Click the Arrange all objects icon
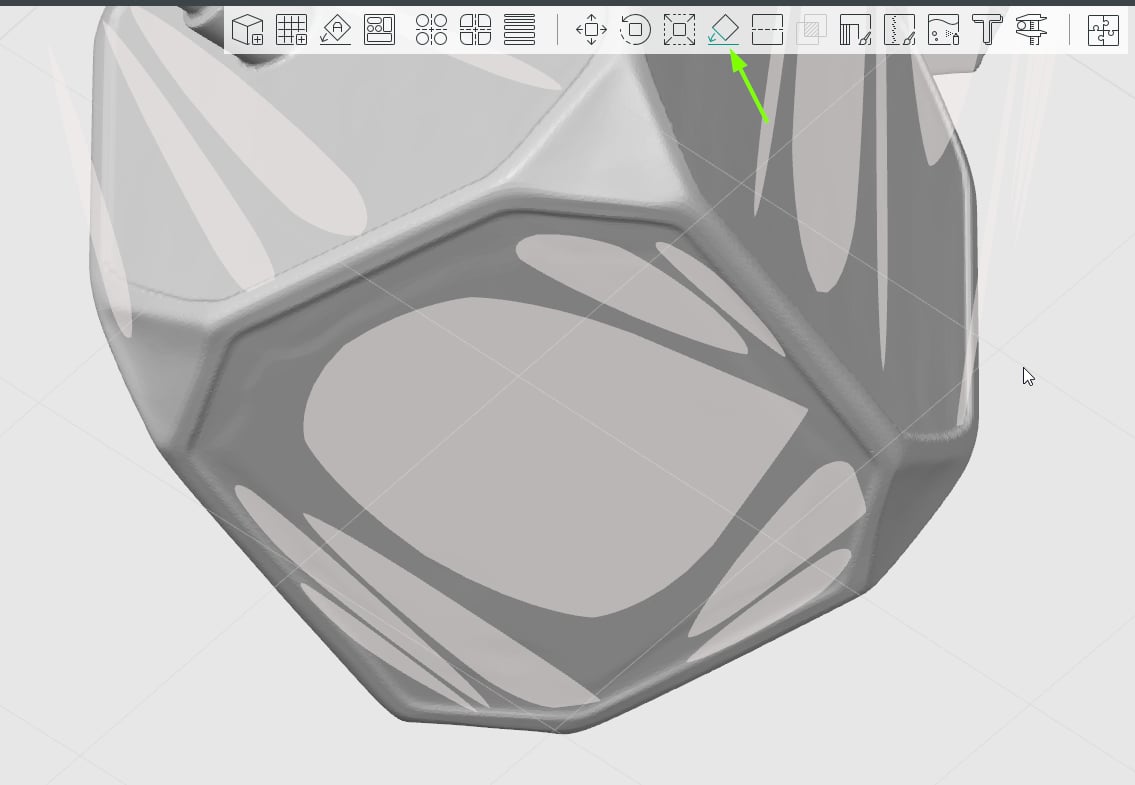This screenshot has height=785, width=1135. pos(379,30)
